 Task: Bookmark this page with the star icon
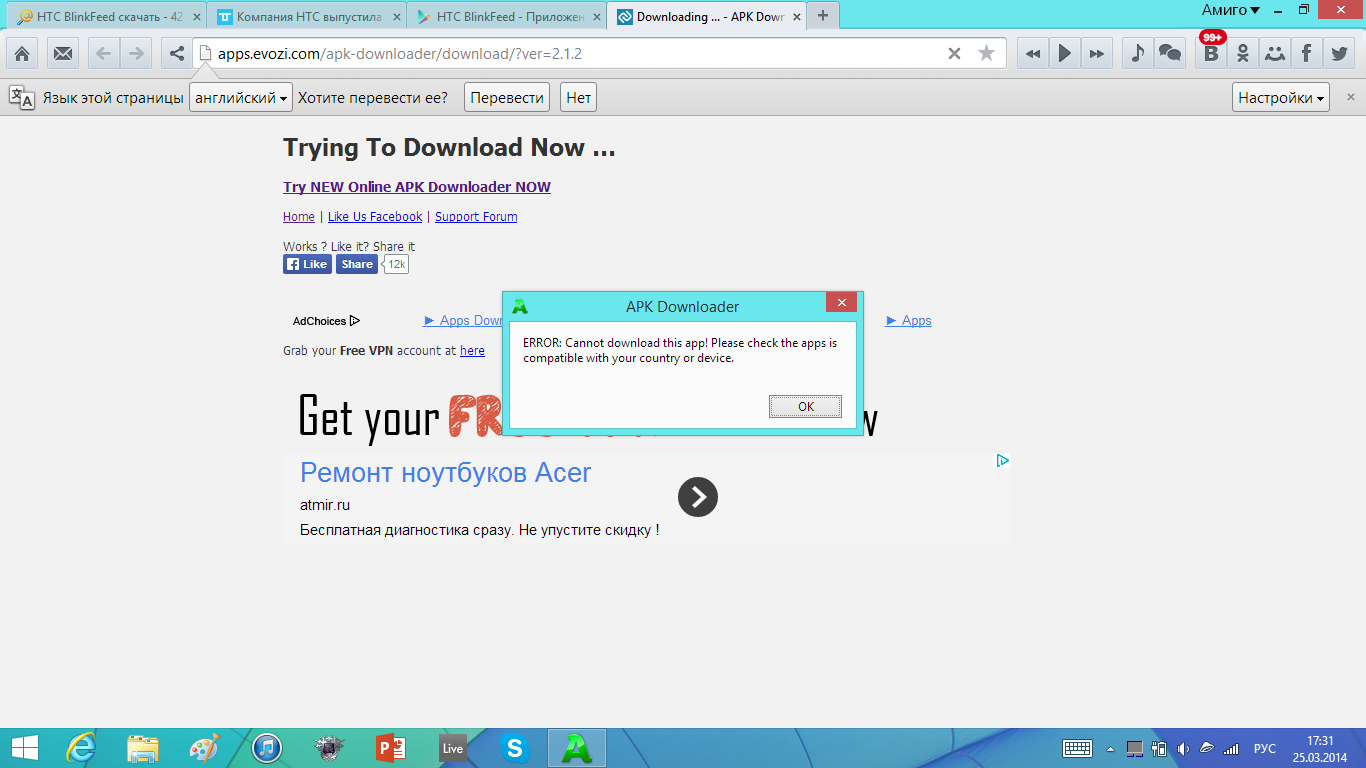[986, 53]
